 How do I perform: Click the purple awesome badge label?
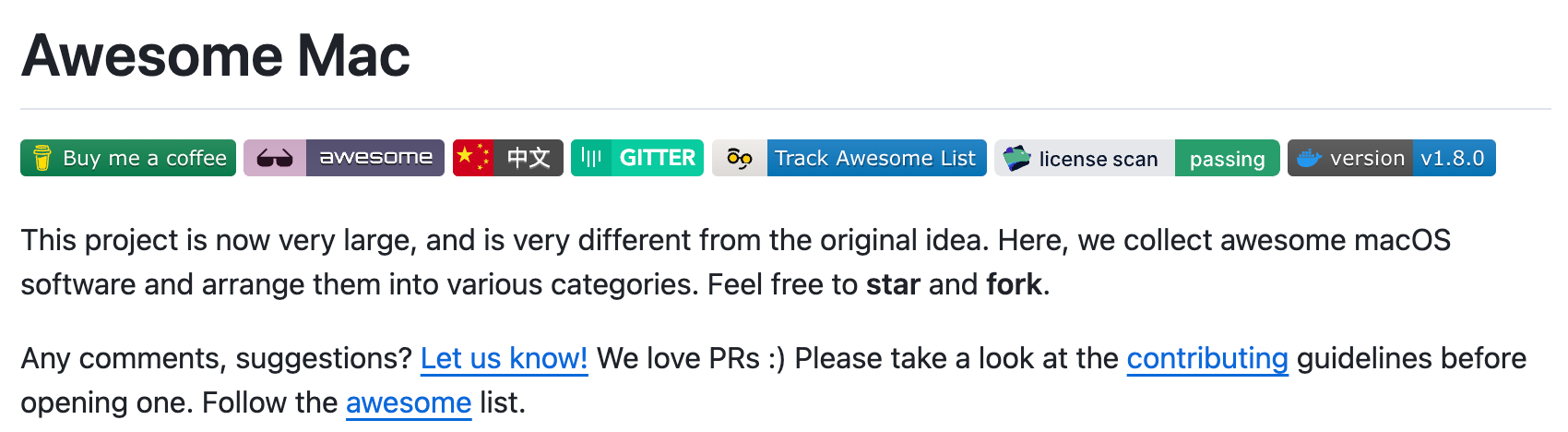375,158
